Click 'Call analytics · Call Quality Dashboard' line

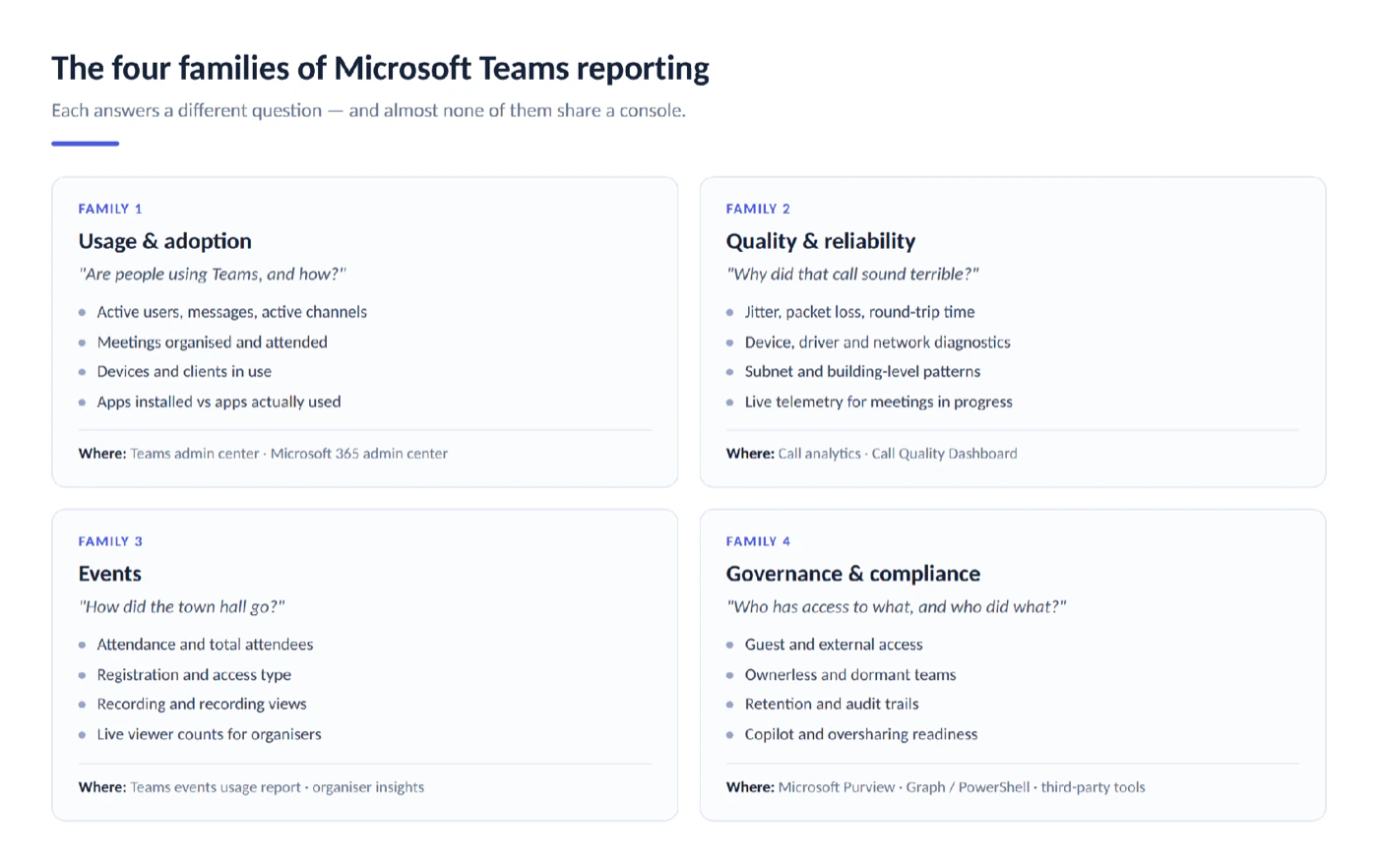898,454
